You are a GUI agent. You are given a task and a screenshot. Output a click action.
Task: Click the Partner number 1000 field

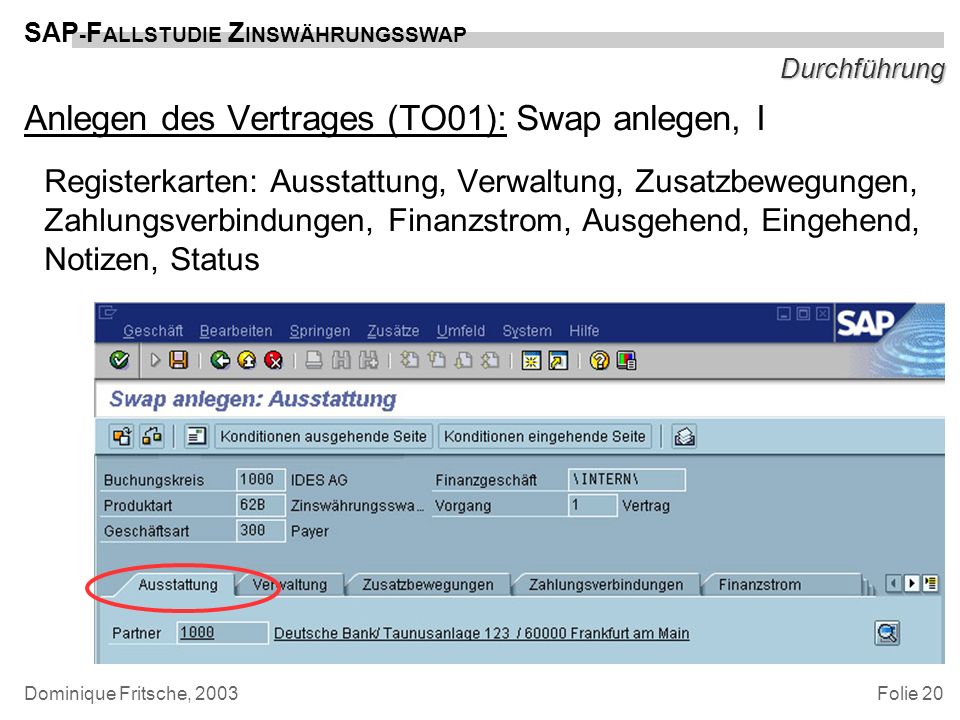222,632
